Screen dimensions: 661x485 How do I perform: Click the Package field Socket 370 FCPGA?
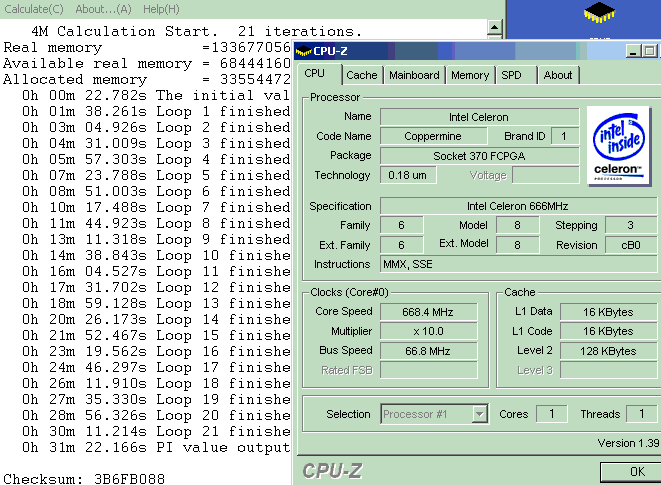(x=479, y=156)
